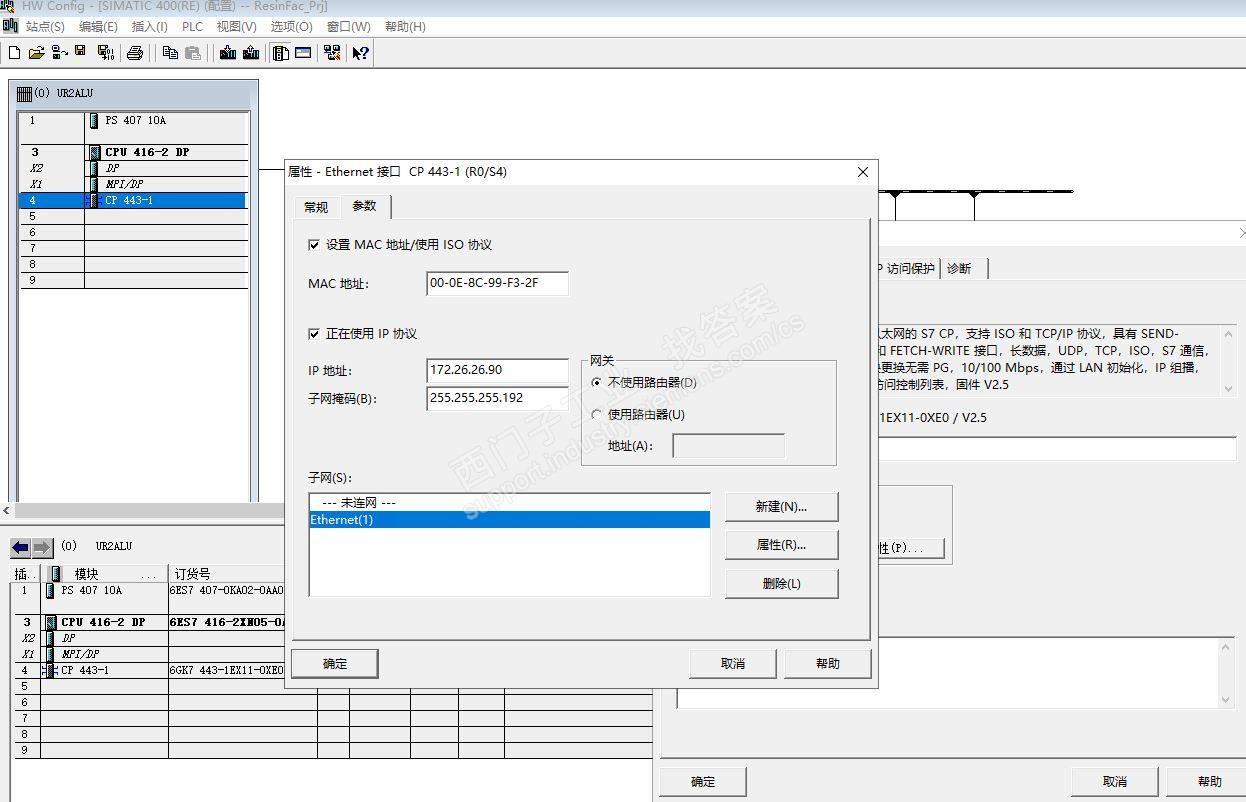Select Ethernet(1) in the subnet list
Image resolution: width=1246 pixels, height=802 pixels.
(510, 520)
